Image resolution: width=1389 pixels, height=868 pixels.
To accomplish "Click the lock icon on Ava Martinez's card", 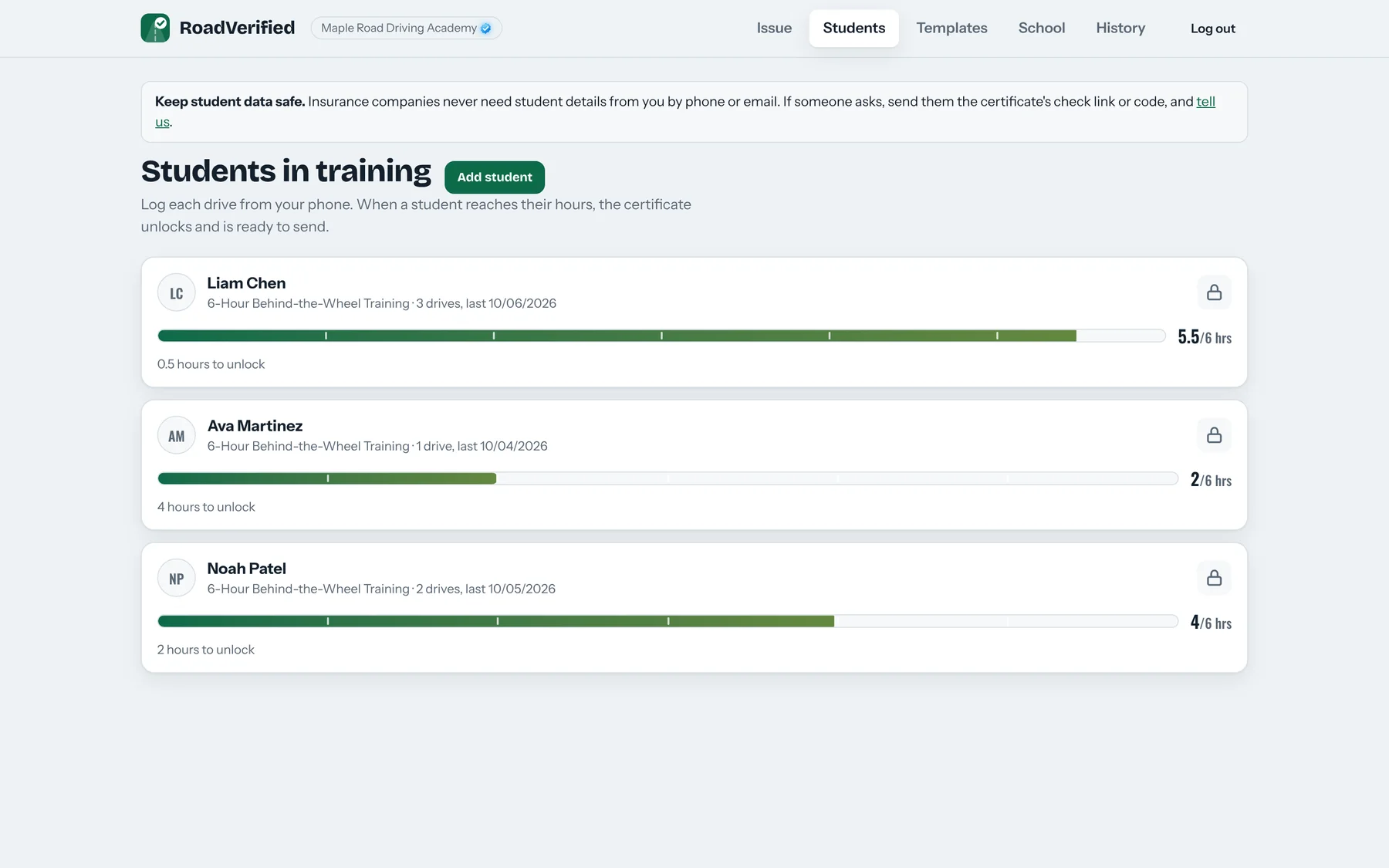I will coord(1214,435).
